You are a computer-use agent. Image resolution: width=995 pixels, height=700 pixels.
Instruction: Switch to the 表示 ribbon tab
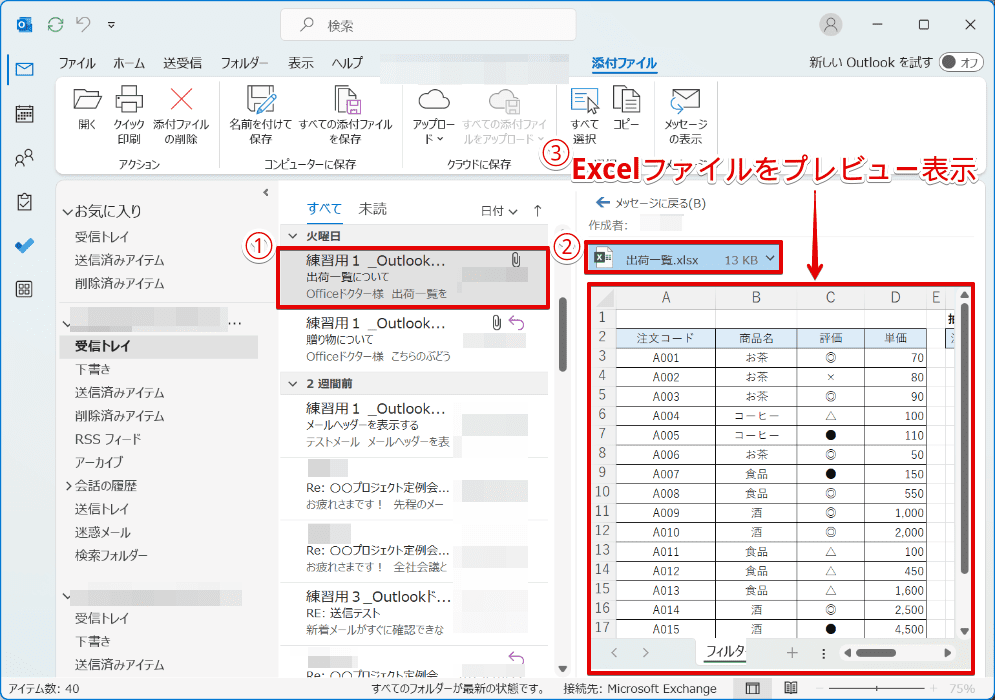tap(302, 62)
